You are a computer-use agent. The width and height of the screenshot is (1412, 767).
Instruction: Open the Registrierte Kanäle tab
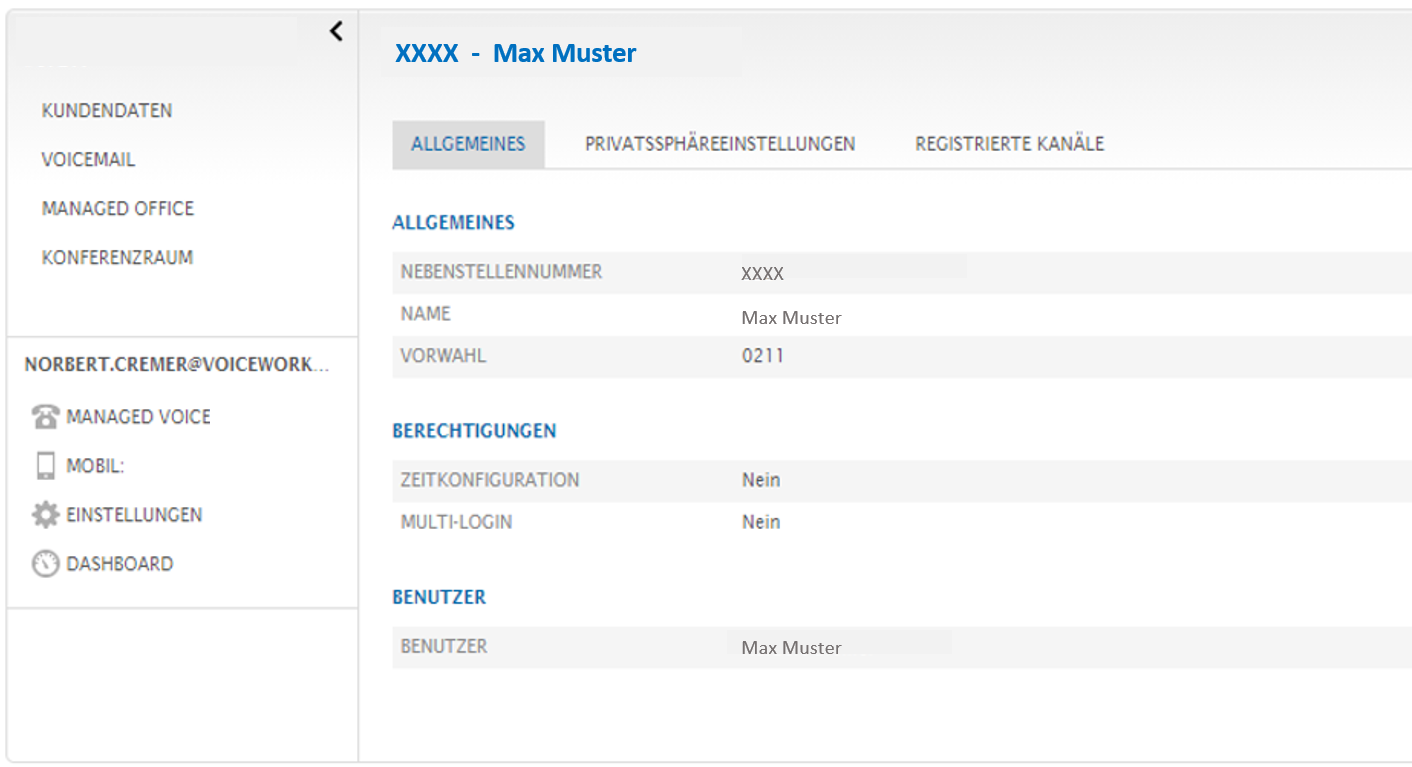1009,144
